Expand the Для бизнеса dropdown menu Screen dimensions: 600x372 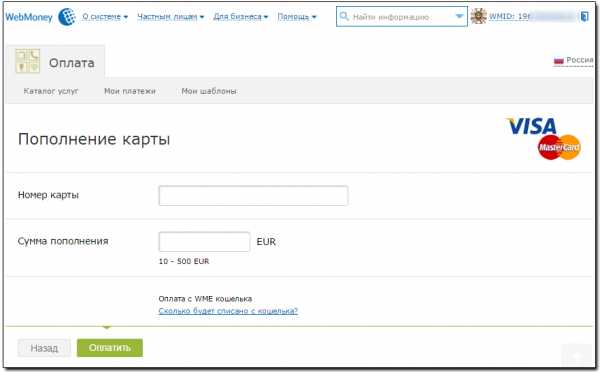click(241, 17)
